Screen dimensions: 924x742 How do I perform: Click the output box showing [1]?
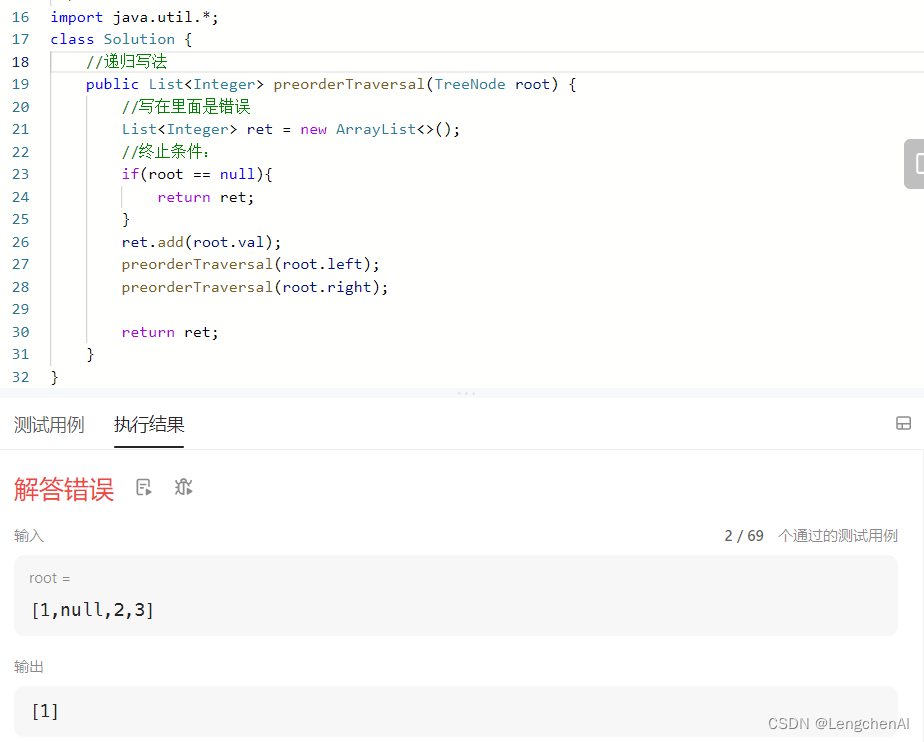point(44,711)
